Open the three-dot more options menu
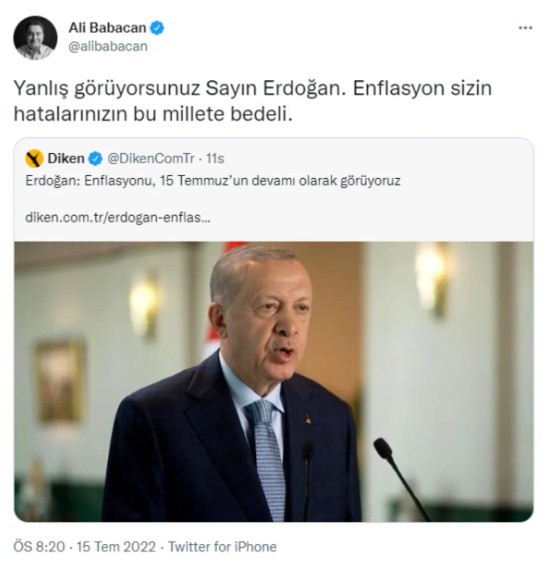 pos(525,28)
